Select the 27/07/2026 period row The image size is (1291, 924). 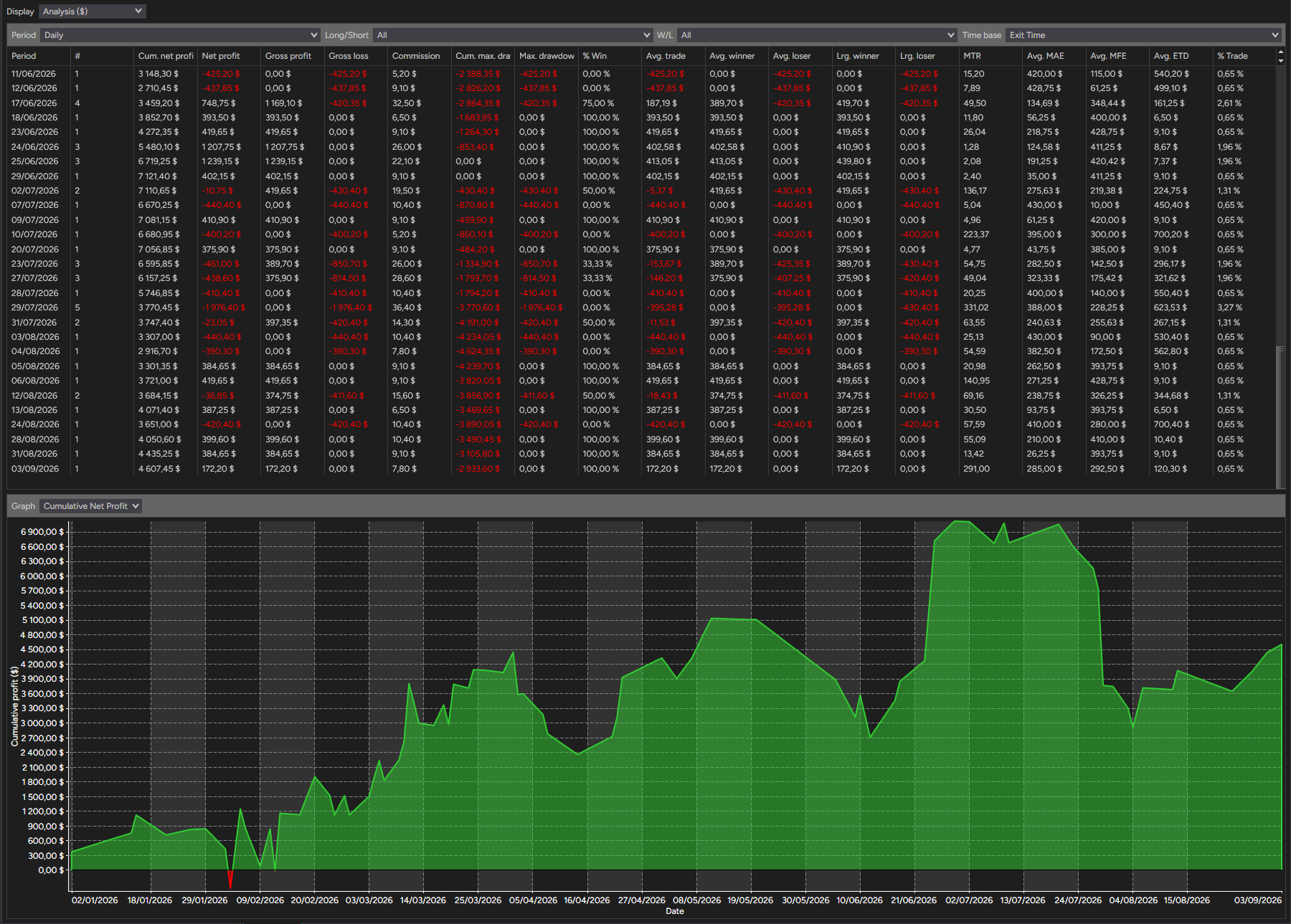(642, 278)
